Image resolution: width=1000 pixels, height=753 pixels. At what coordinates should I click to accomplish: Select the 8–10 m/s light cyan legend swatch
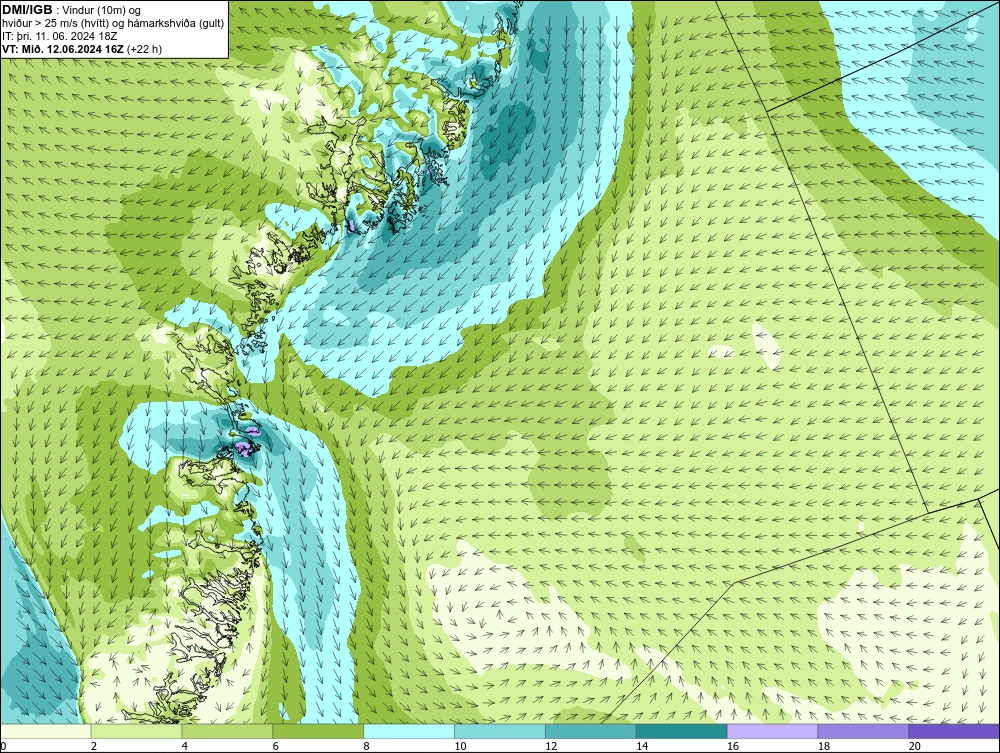coord(409,731)
